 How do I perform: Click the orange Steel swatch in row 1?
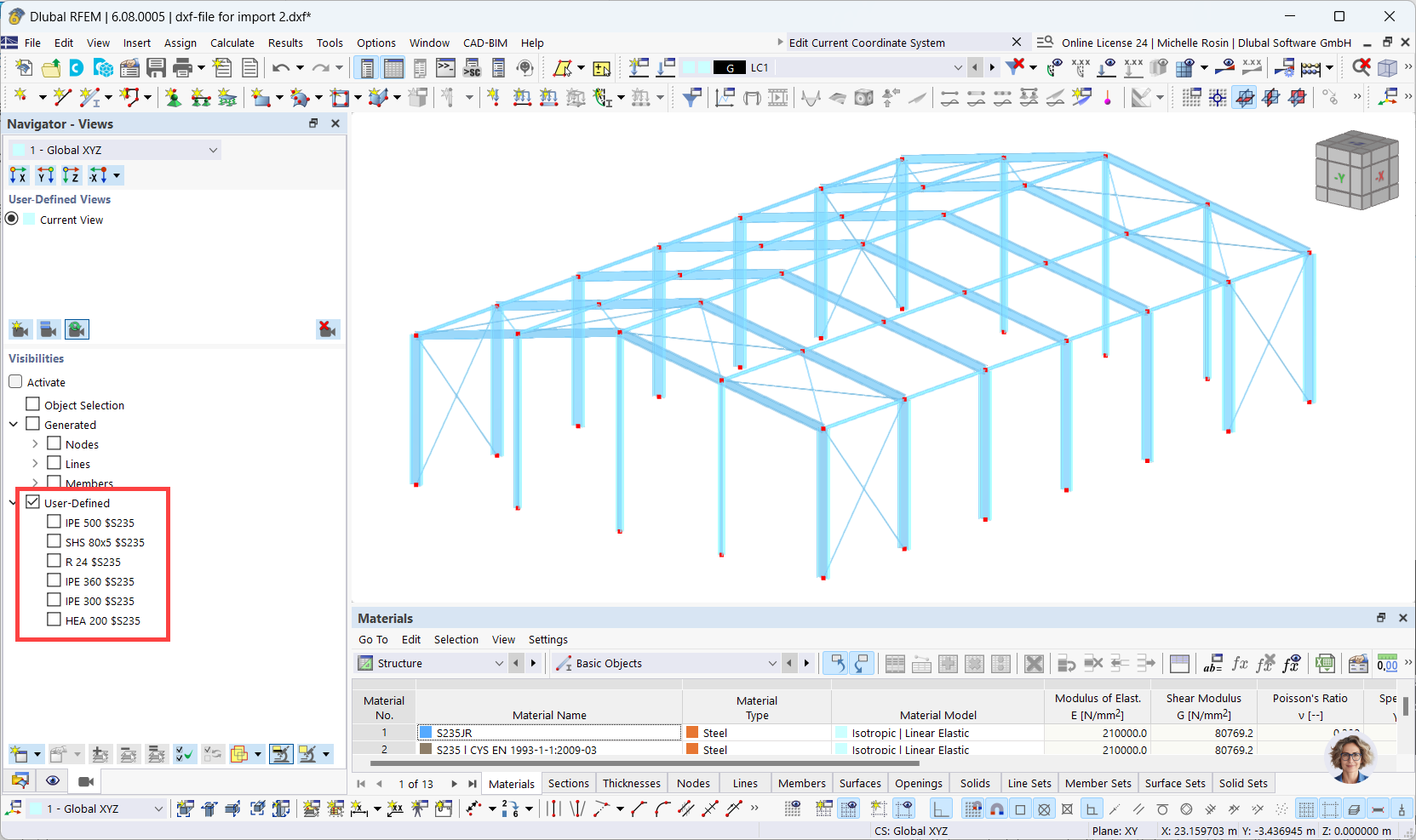tap(692, 732)
